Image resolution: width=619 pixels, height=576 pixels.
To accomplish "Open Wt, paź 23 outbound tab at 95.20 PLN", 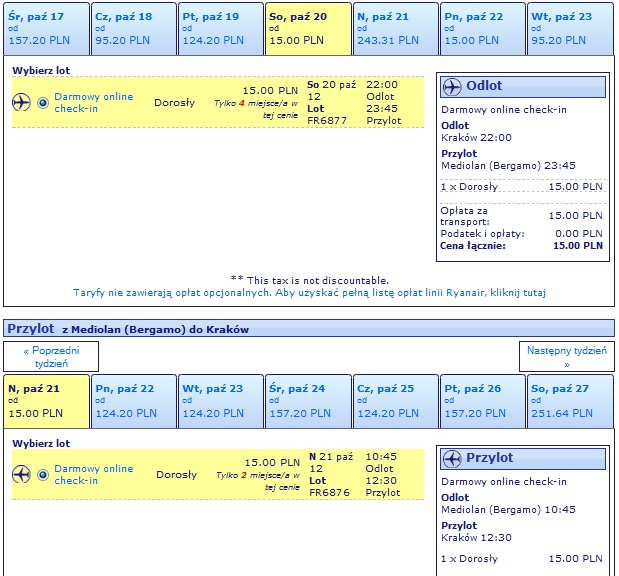I will click(570, 29).
